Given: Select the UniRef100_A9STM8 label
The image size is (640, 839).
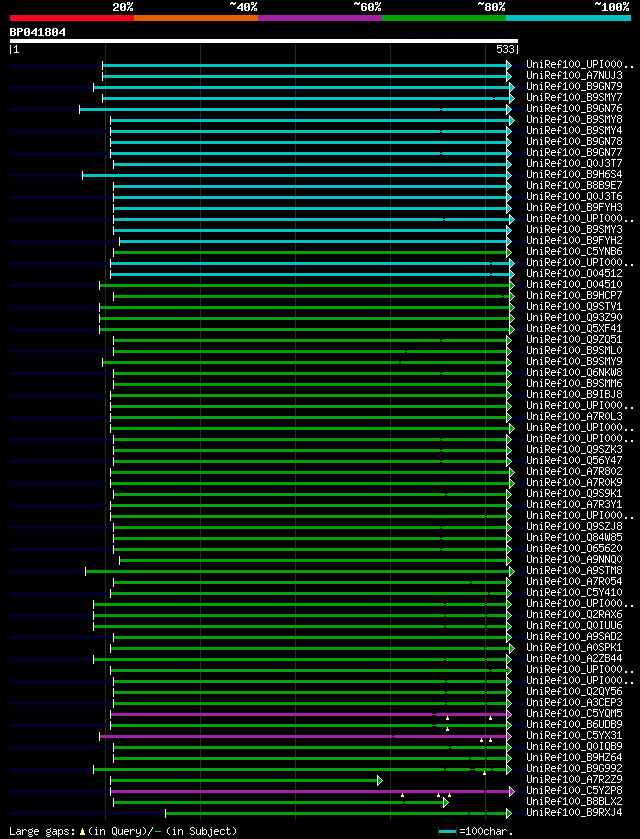Looking at the screenshot, I should [574, 570].
